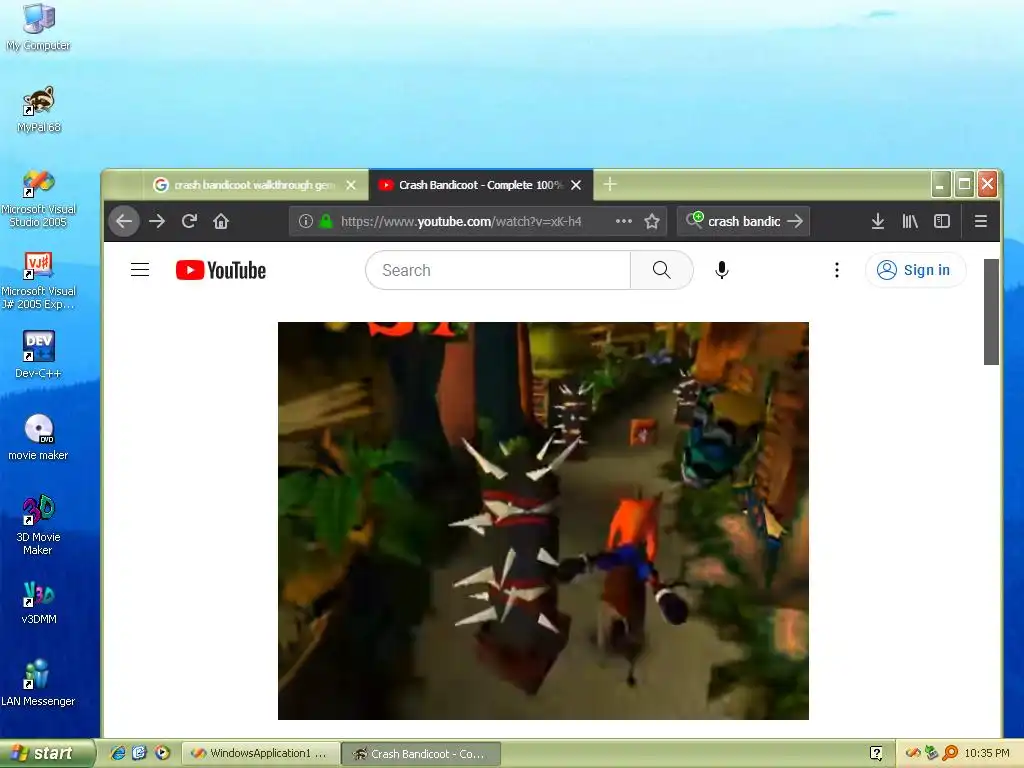
Task: Search with voice microphone on YouTube
Action: (722, 270)
